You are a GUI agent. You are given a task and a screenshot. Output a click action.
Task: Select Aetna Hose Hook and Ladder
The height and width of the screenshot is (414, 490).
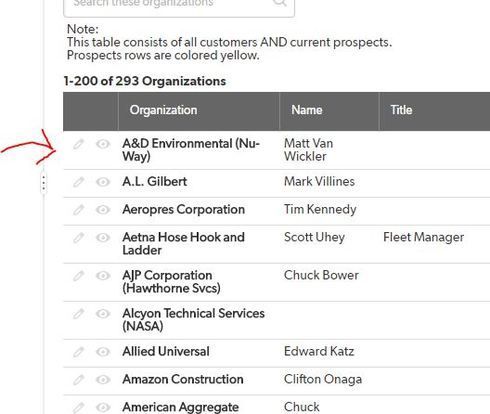tap(184, 244)
